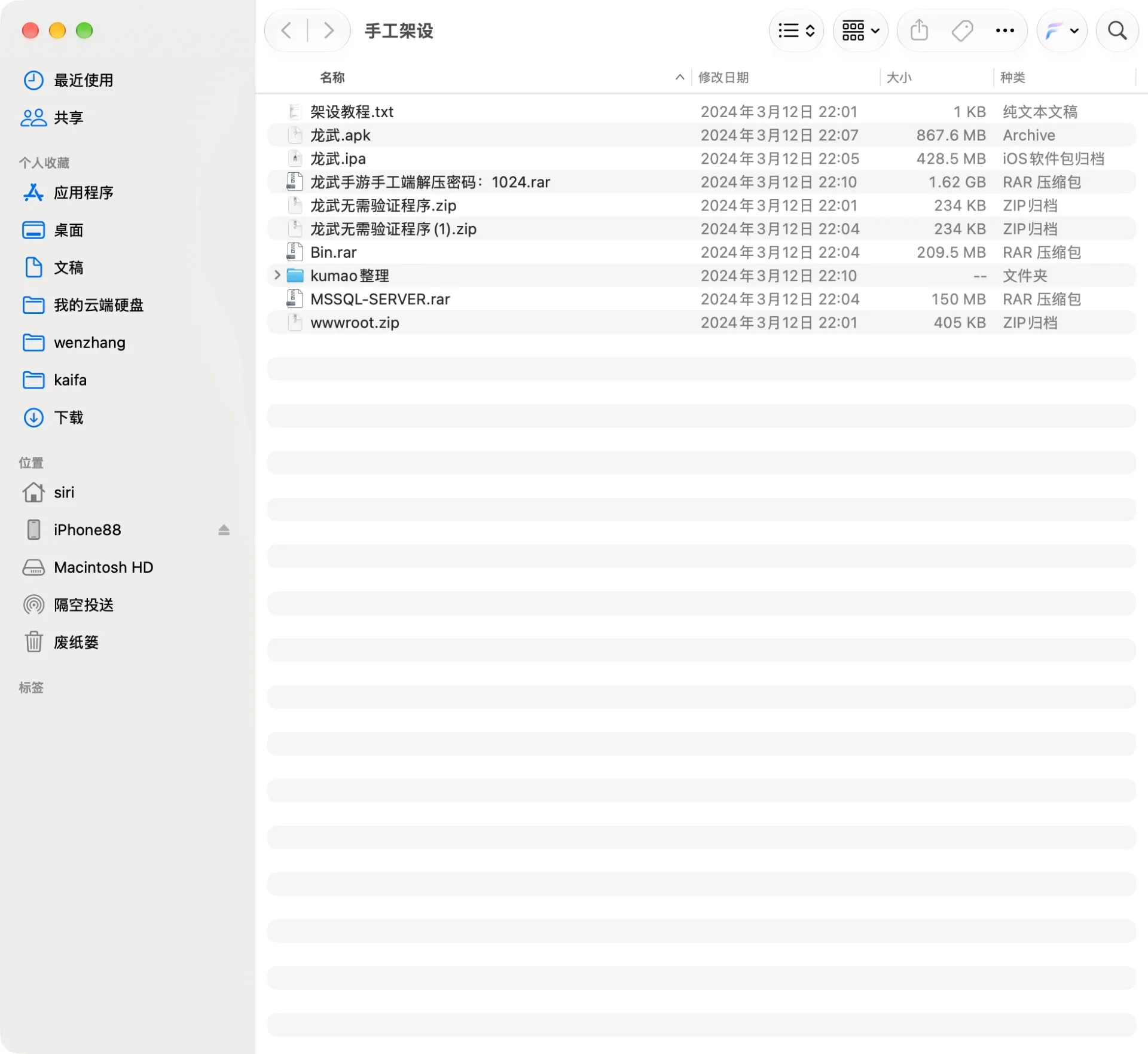Click the 共享 people icon
Screen dimensions: 1148x1054
(33, 118)
